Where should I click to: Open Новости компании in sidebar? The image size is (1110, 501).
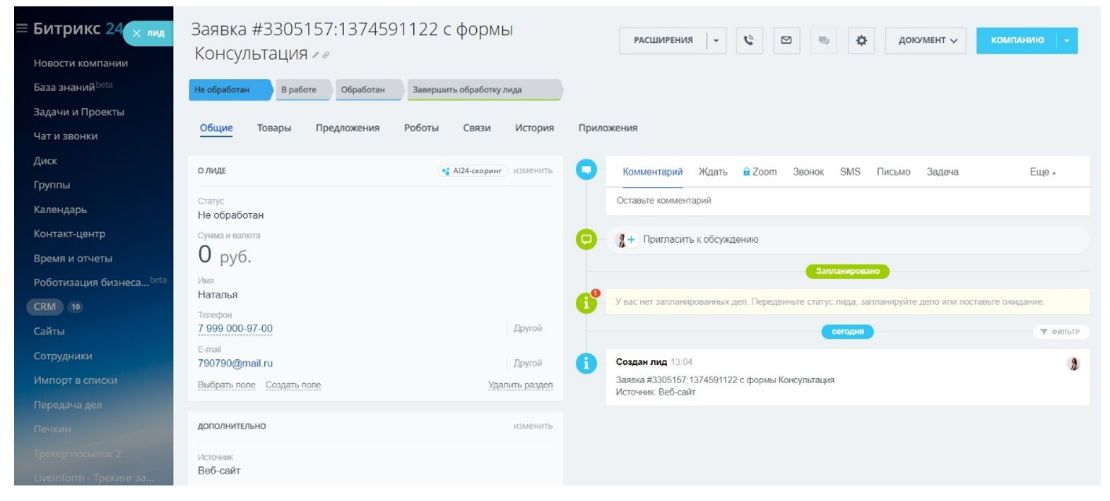81,63
